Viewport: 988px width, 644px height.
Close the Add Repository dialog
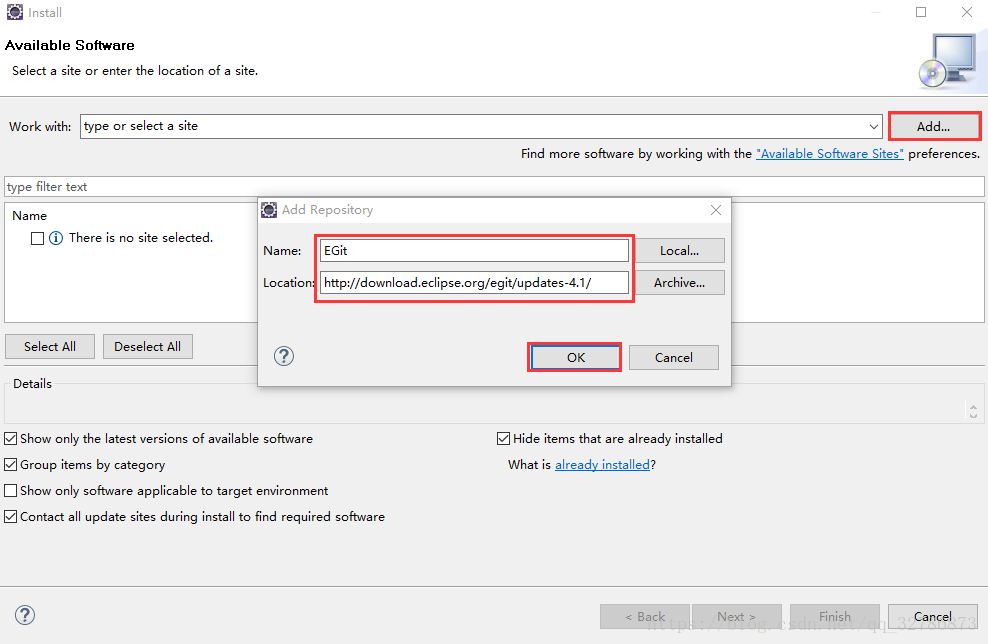[x=716, y=210]
